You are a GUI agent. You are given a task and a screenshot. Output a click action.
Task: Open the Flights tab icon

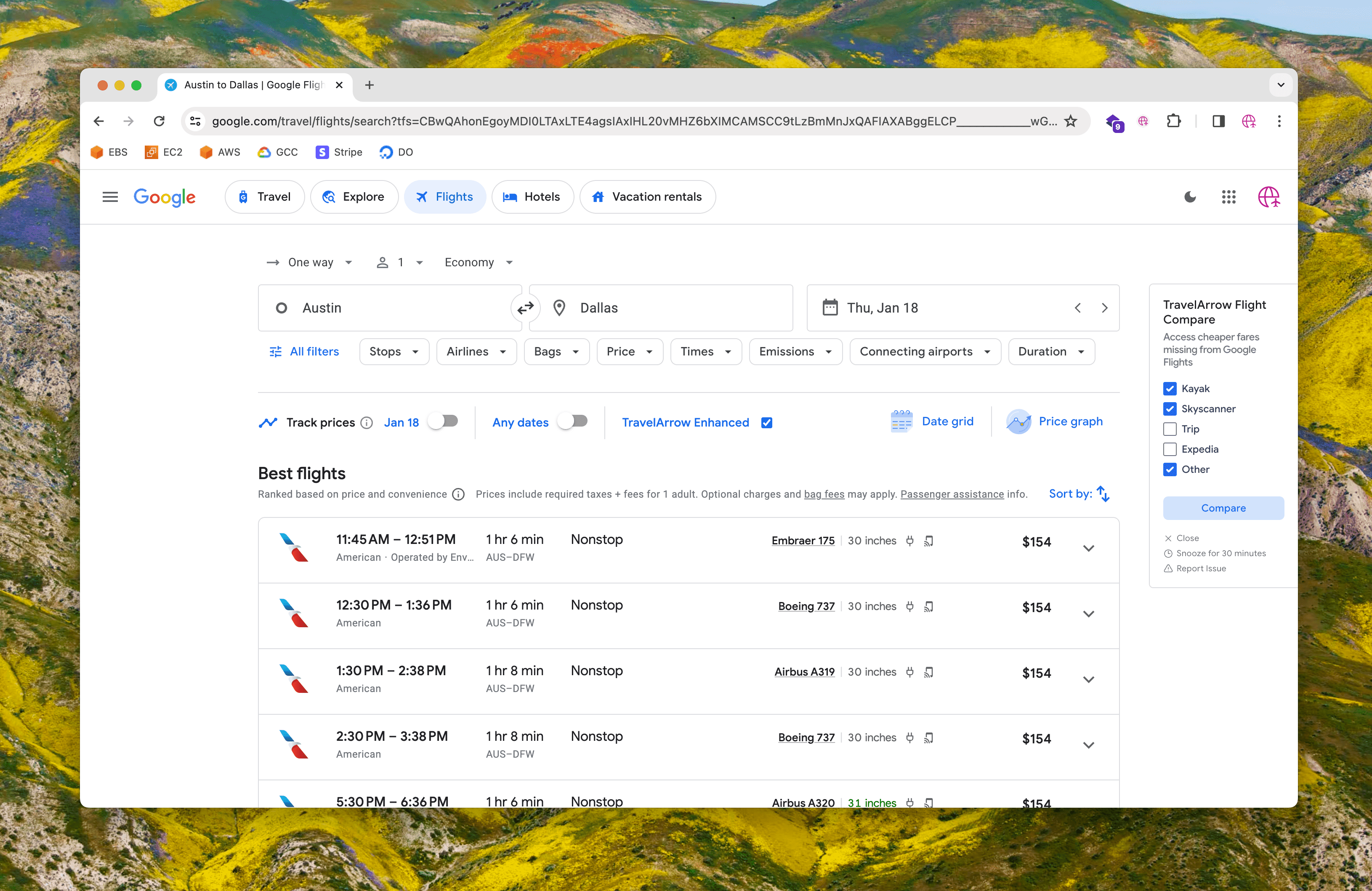tap(423, 196)
